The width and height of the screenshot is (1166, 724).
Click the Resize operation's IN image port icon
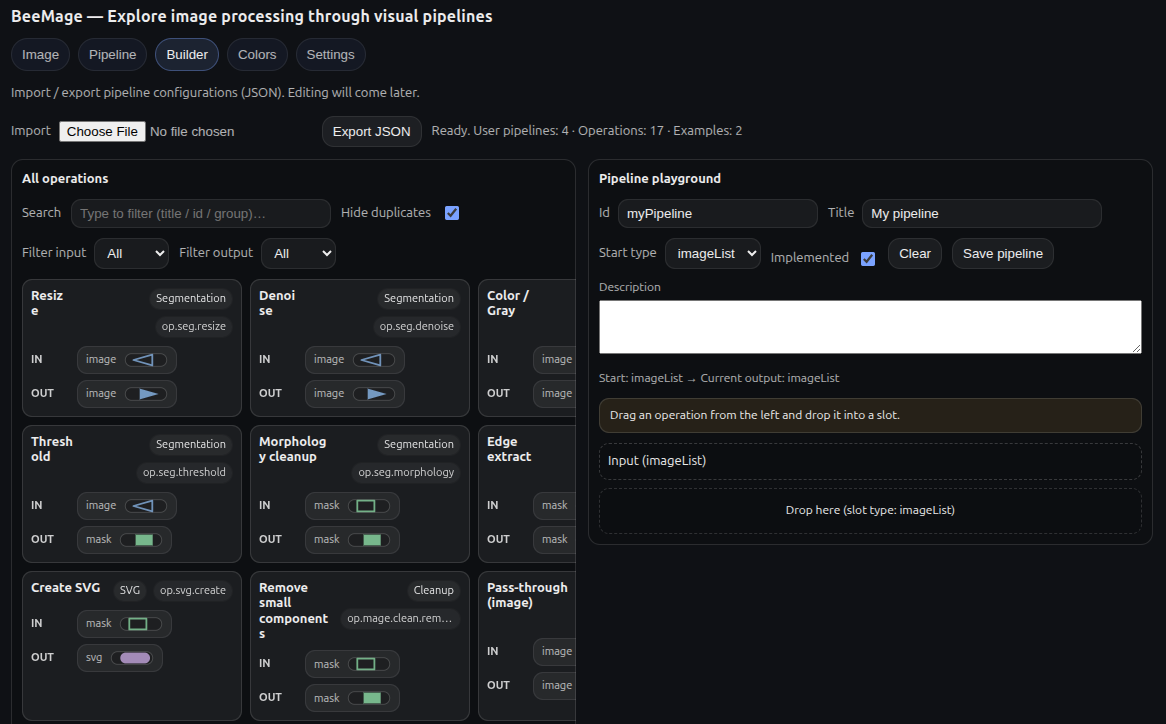(x=146, y=360)
